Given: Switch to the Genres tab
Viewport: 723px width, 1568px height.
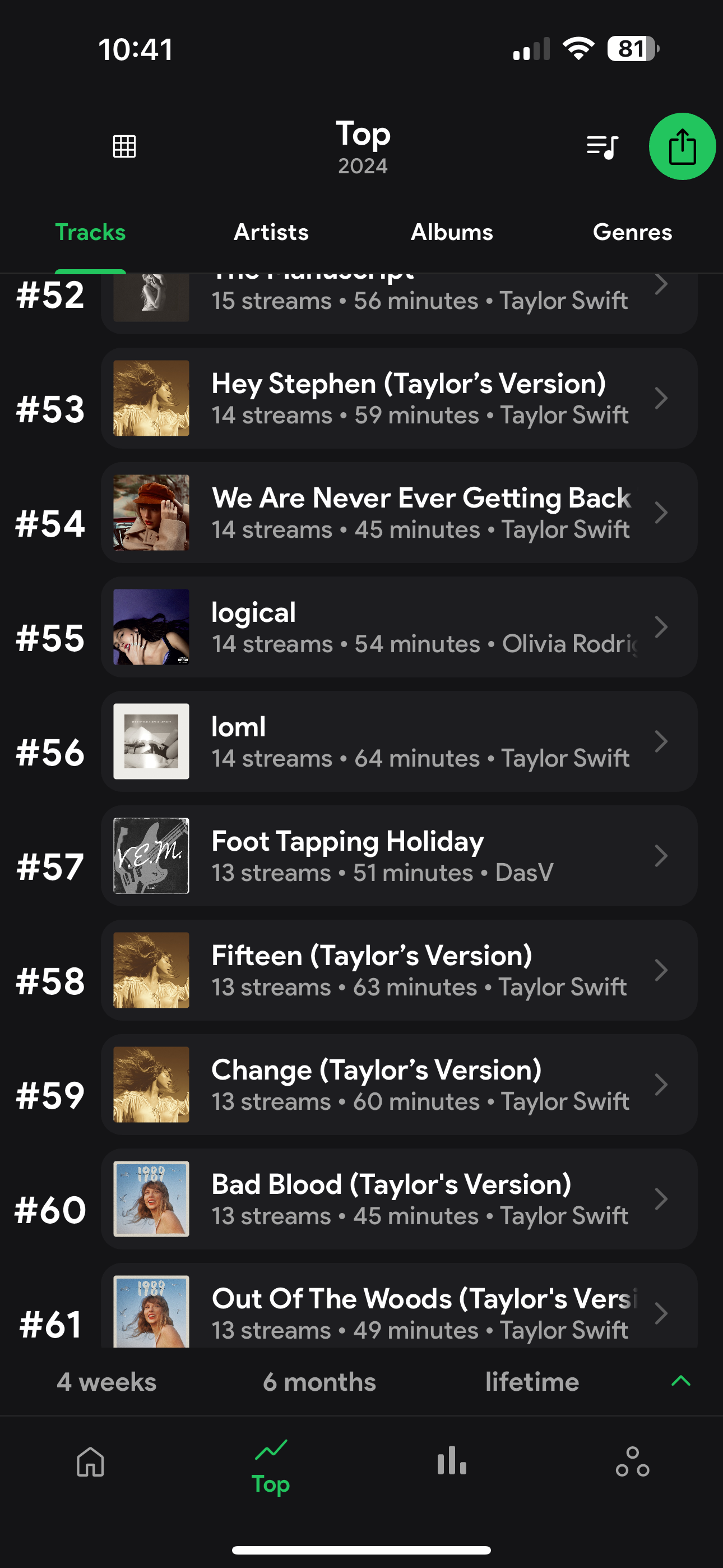Looking at the screenshot, I should [x=632, y=232].
